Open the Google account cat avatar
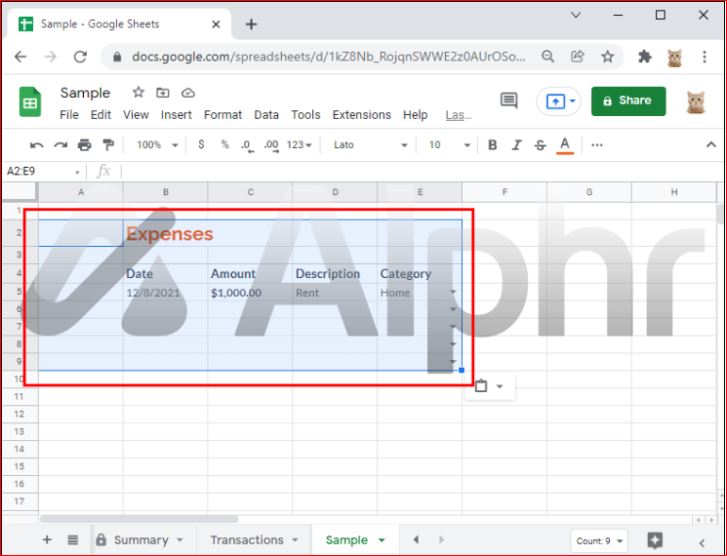This screenshot has height=556, width=727. tap(695, 102)
